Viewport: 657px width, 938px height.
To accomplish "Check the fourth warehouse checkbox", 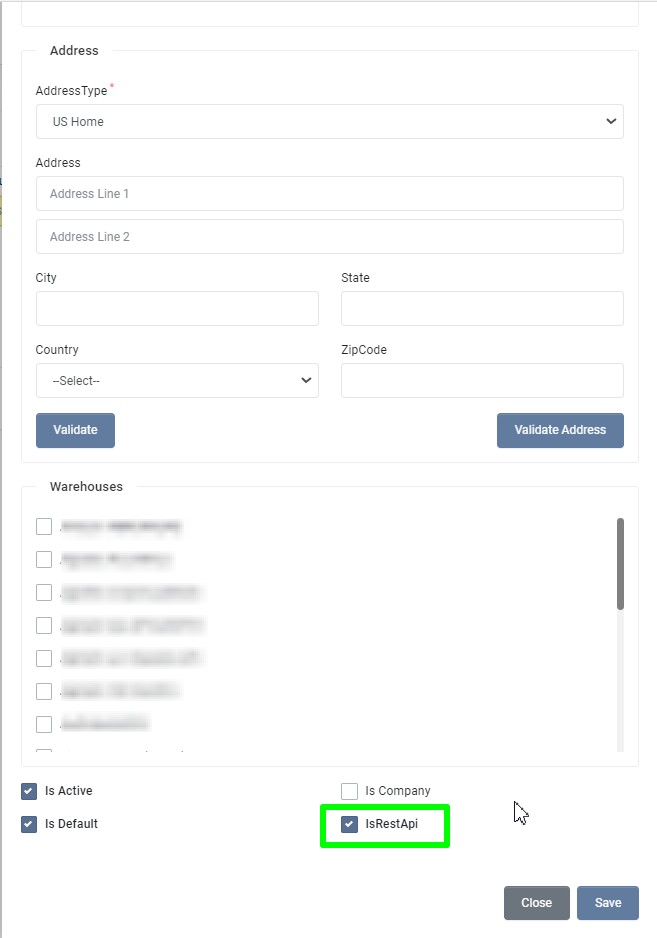I will point(44,625).
